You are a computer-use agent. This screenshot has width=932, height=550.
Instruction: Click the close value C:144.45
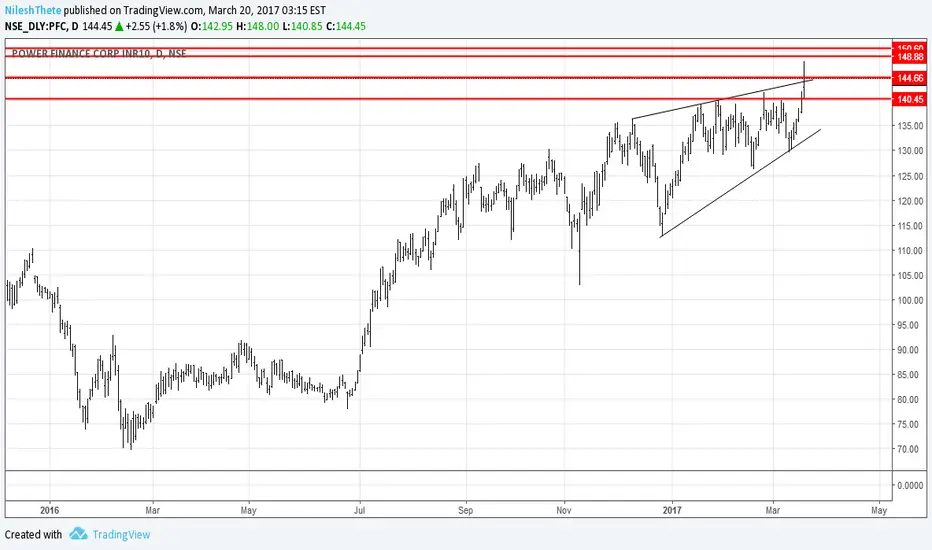(346, 26)
